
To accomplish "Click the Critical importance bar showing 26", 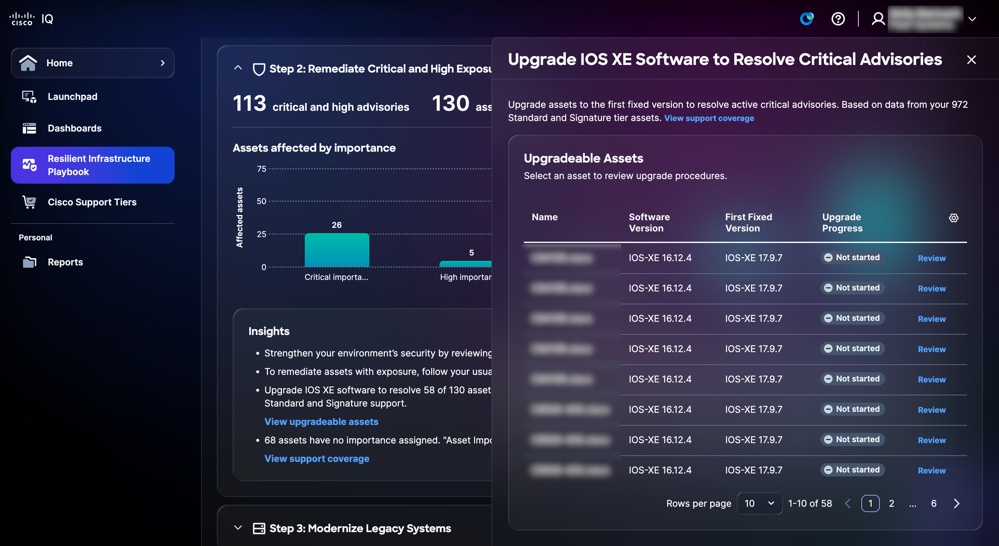I will 337,250.
